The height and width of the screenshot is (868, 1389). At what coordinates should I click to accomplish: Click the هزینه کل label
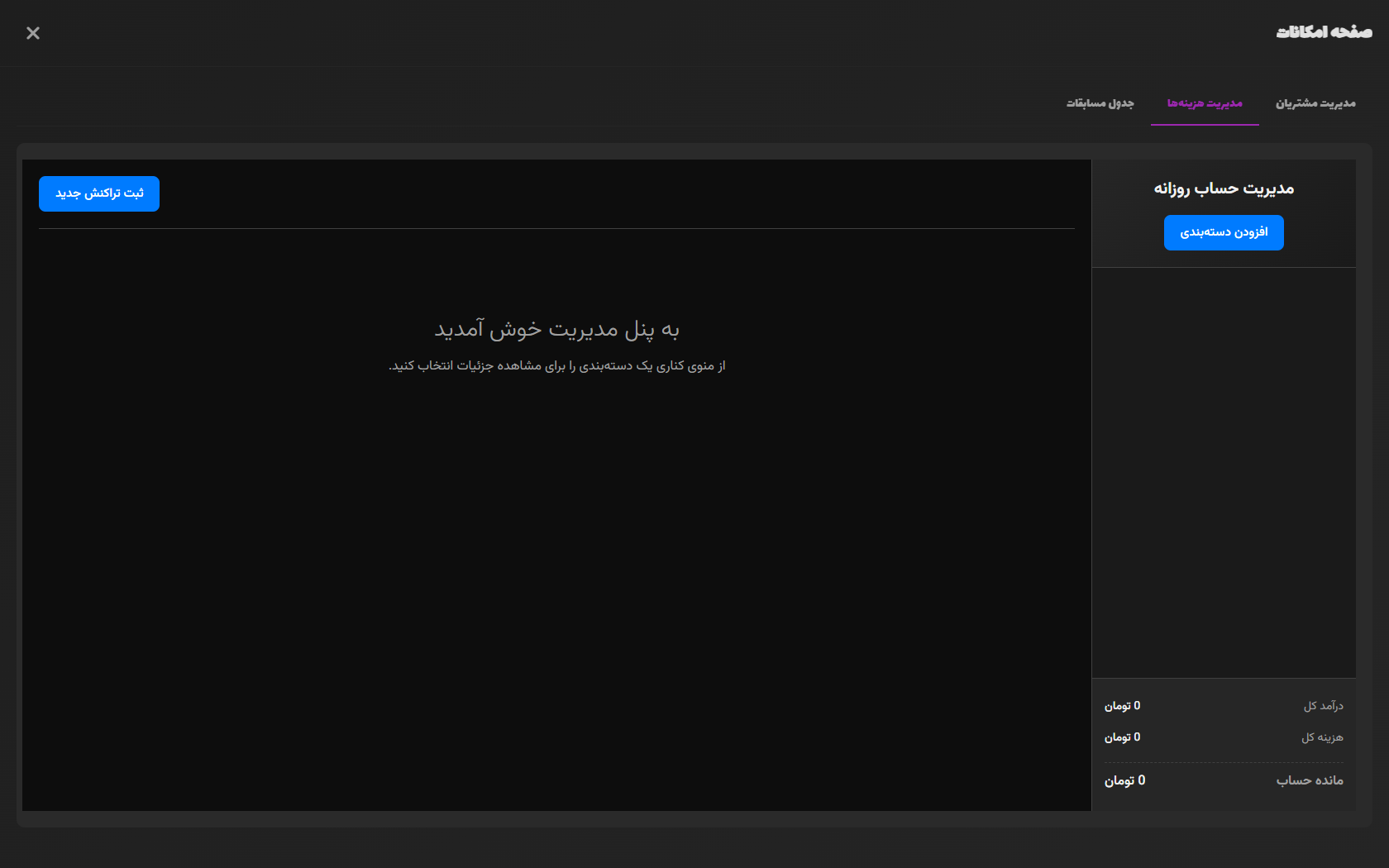tap(1322, 737)
